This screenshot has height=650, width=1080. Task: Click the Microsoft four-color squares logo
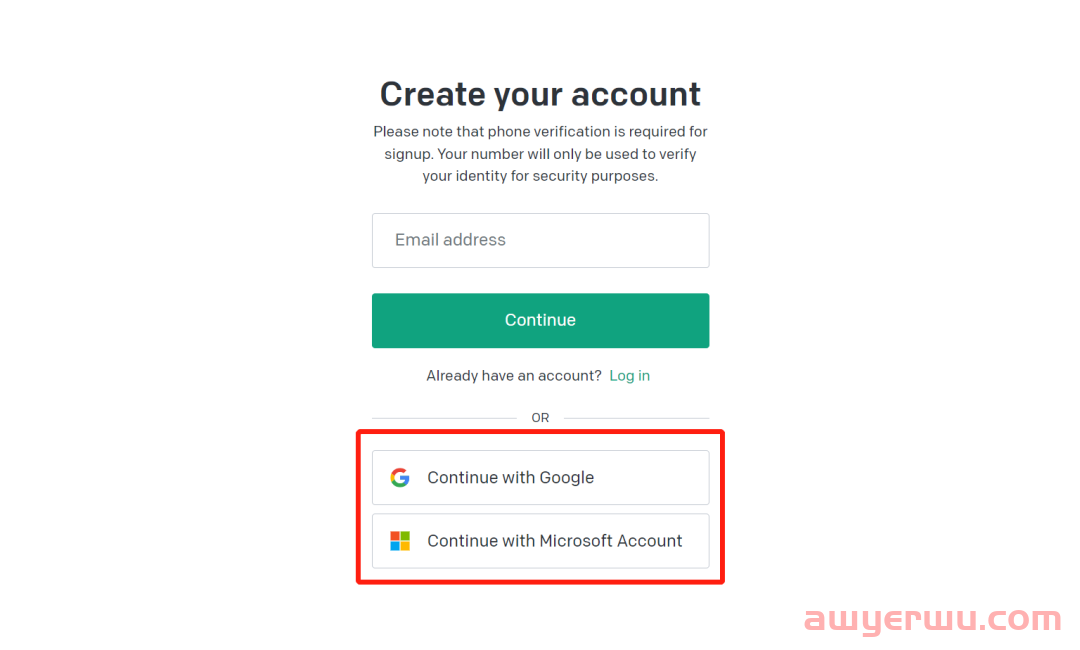[x=400, y=541]
